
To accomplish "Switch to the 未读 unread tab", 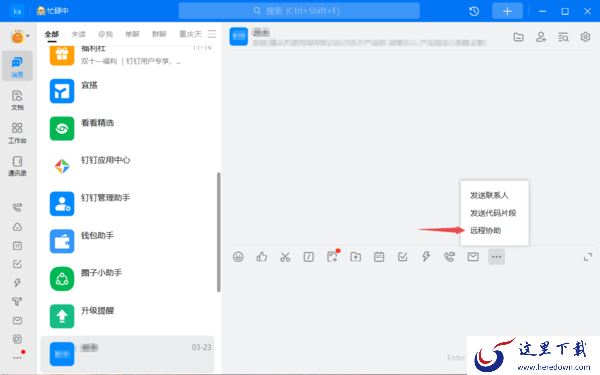I will point(78,34).
